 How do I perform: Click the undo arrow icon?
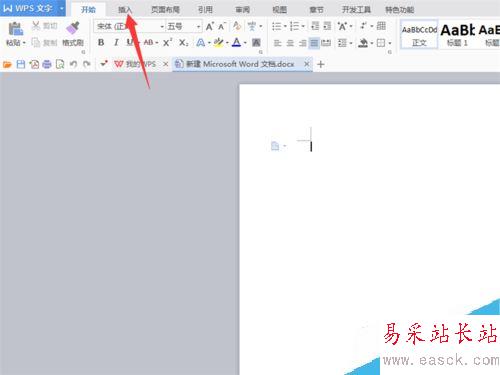coord(73,64)
